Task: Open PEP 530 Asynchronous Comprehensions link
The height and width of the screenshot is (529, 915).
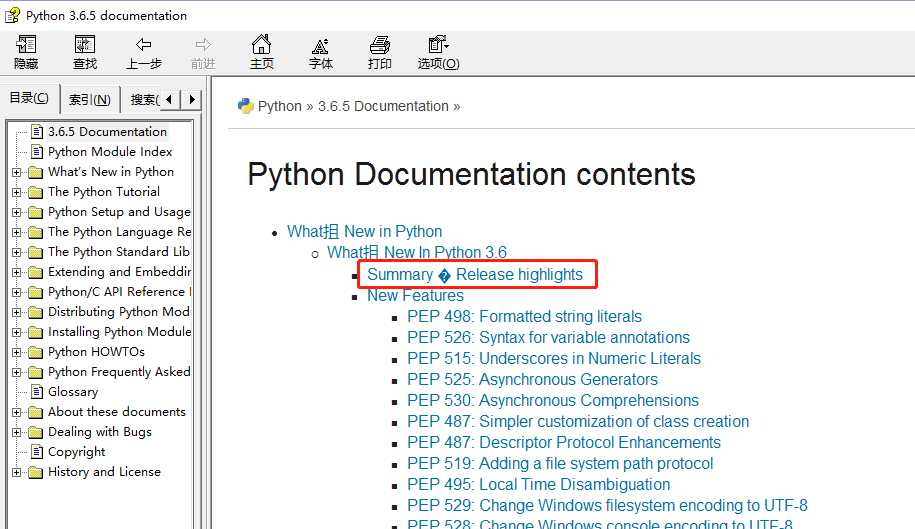Action: click(553, 400)
